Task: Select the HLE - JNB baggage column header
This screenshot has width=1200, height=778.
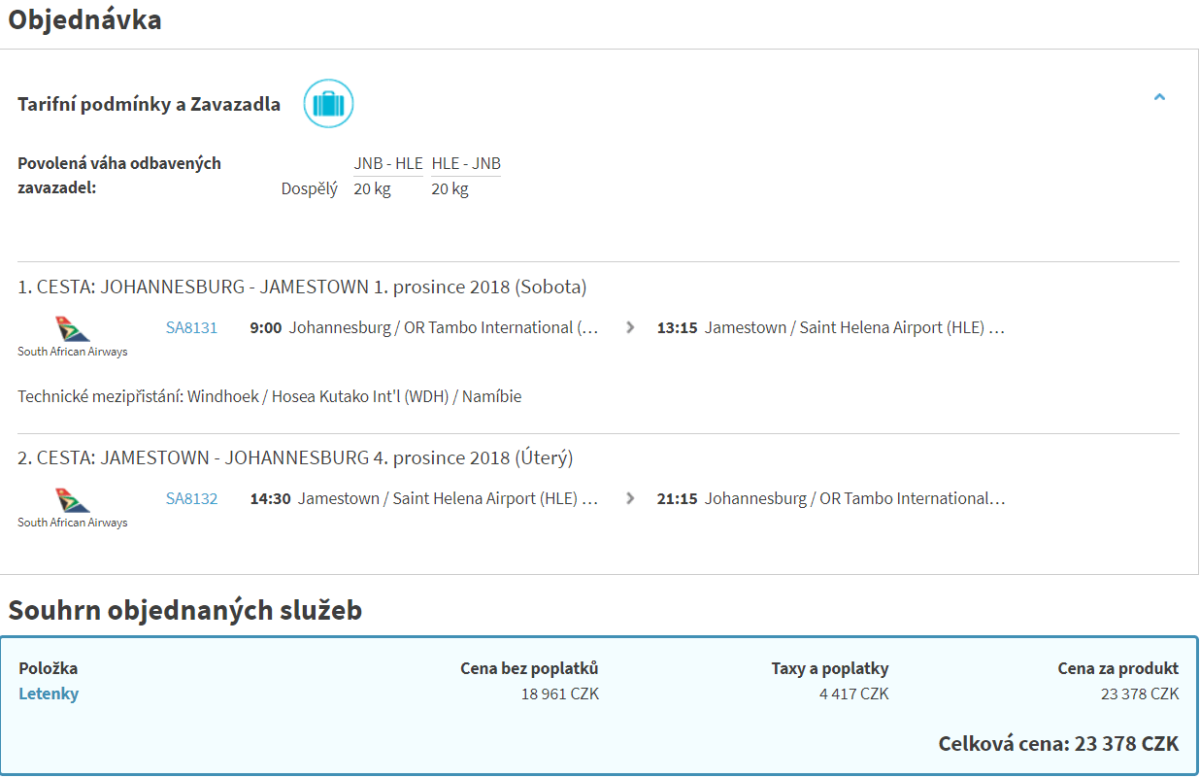Action: (466, 164)
